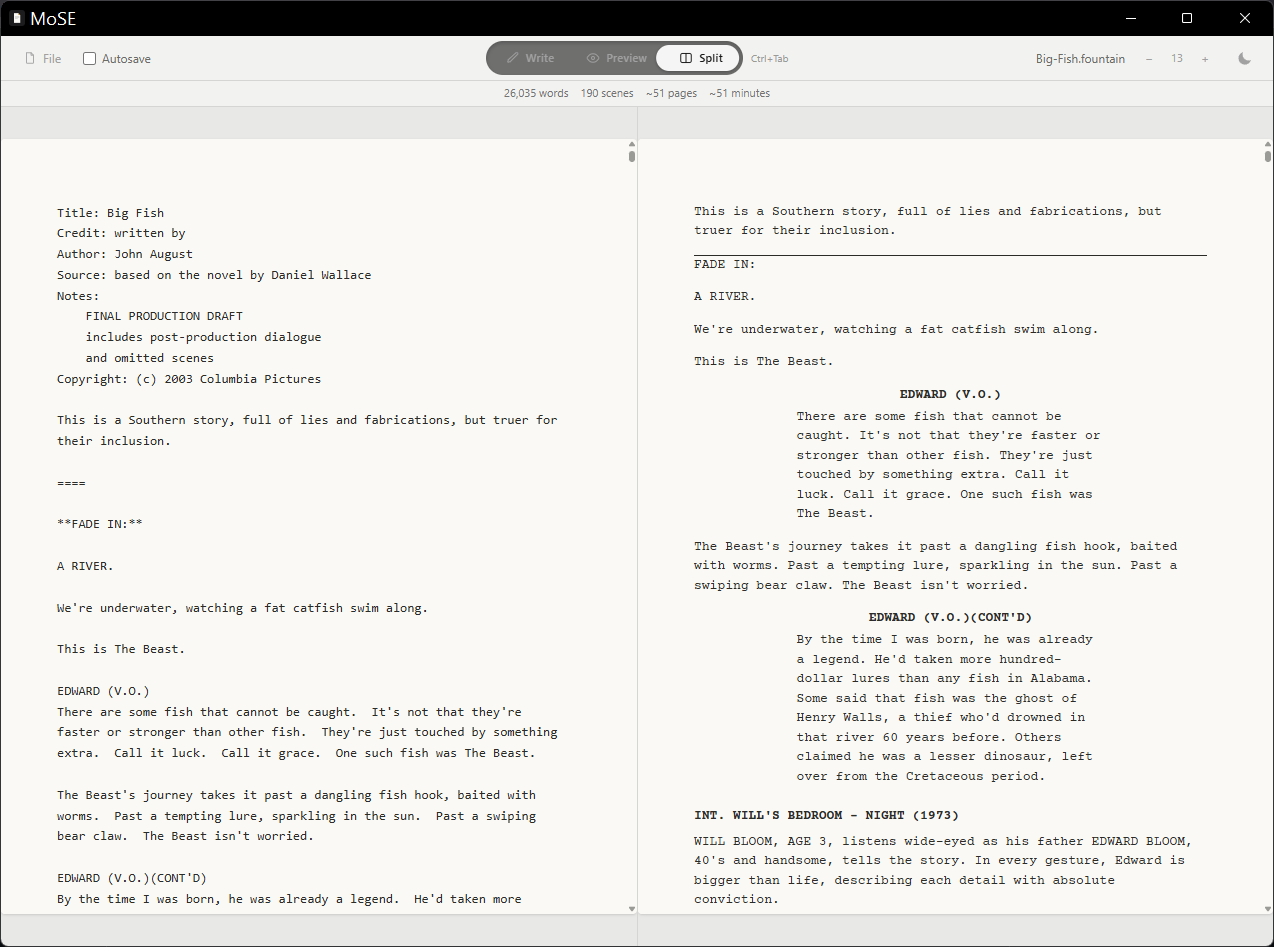Click 'includes post-production dialogue' line
This screenshot has width=1274, height=947.
pos(203,337)
